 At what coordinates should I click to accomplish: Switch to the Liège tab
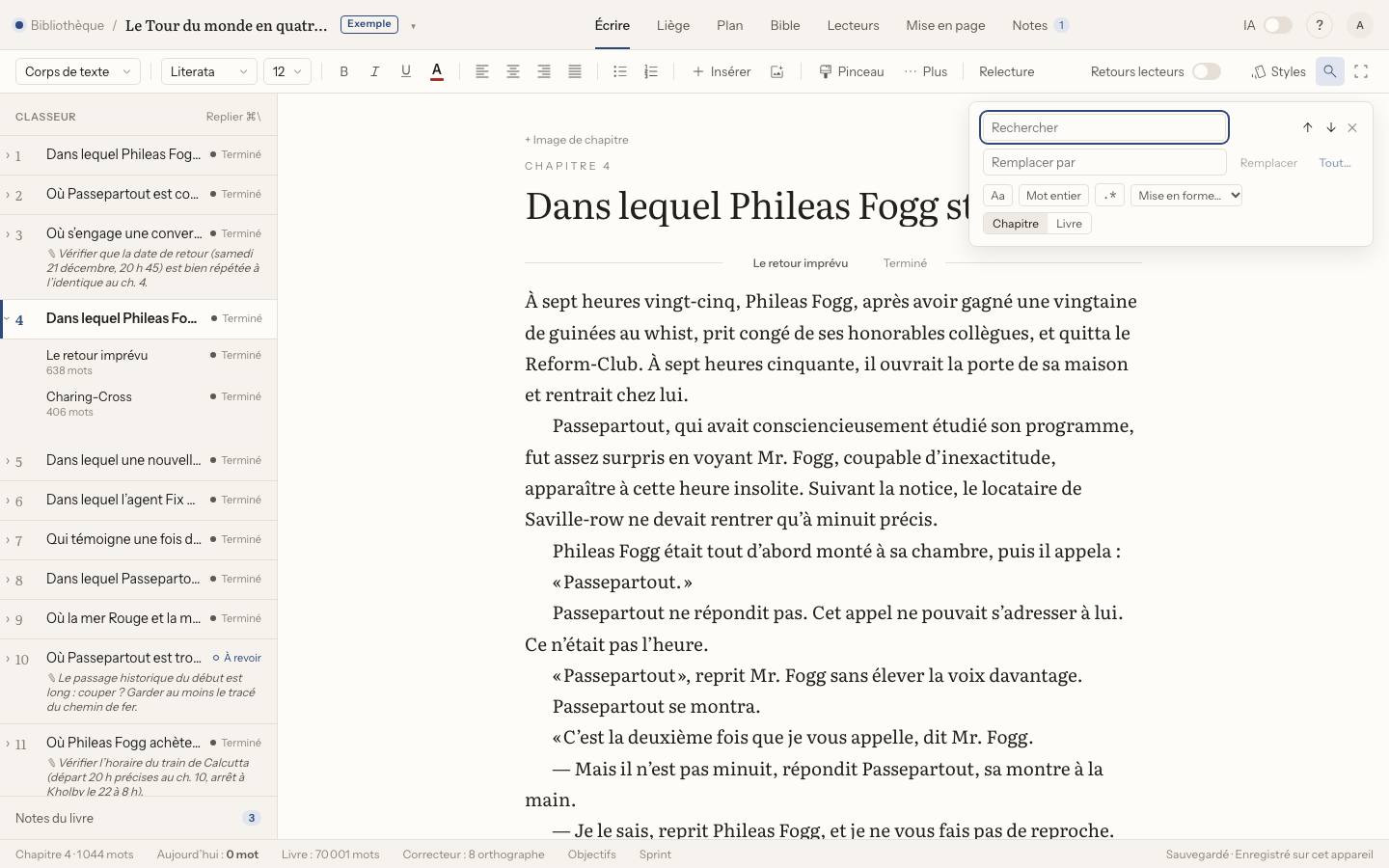point(673,25)
